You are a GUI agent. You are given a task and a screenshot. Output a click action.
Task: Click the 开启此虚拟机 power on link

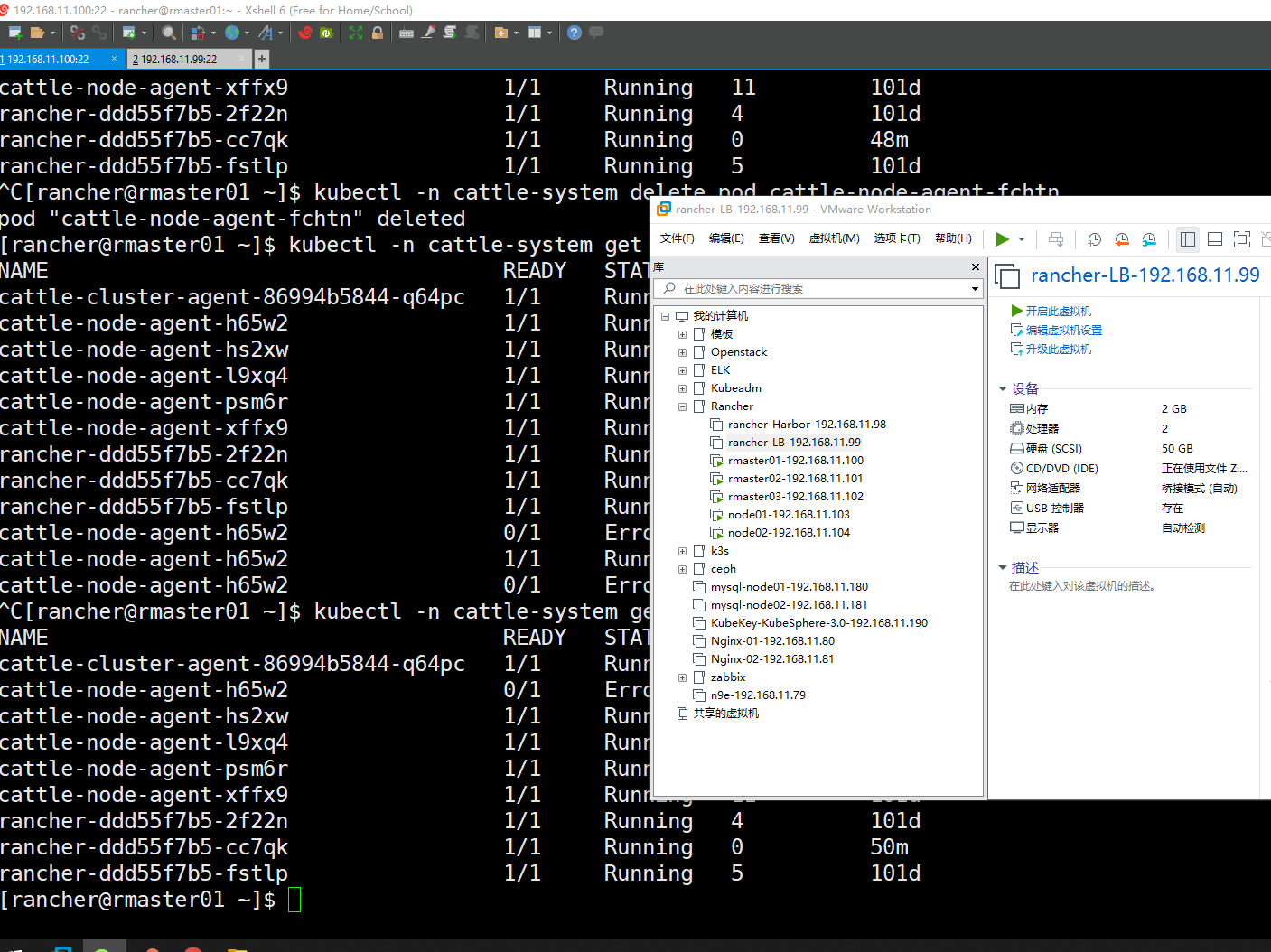(1058, 311)
